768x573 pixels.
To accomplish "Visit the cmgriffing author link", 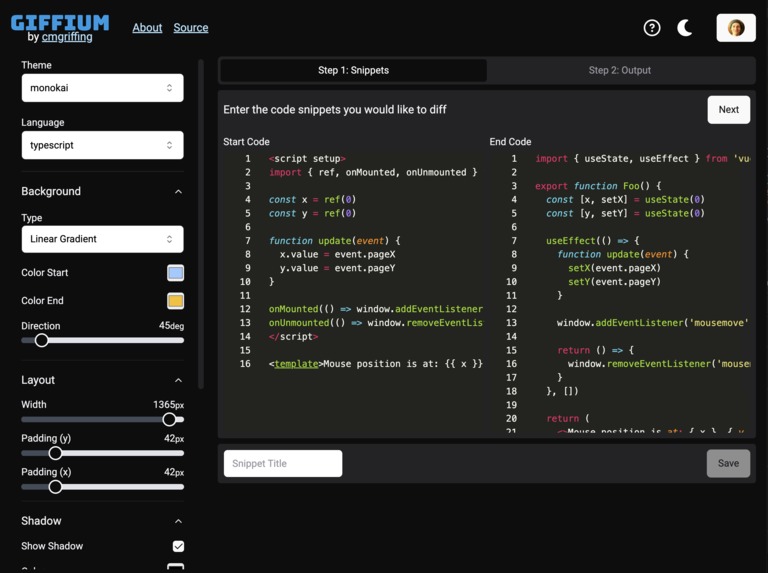I will [67, 37].
